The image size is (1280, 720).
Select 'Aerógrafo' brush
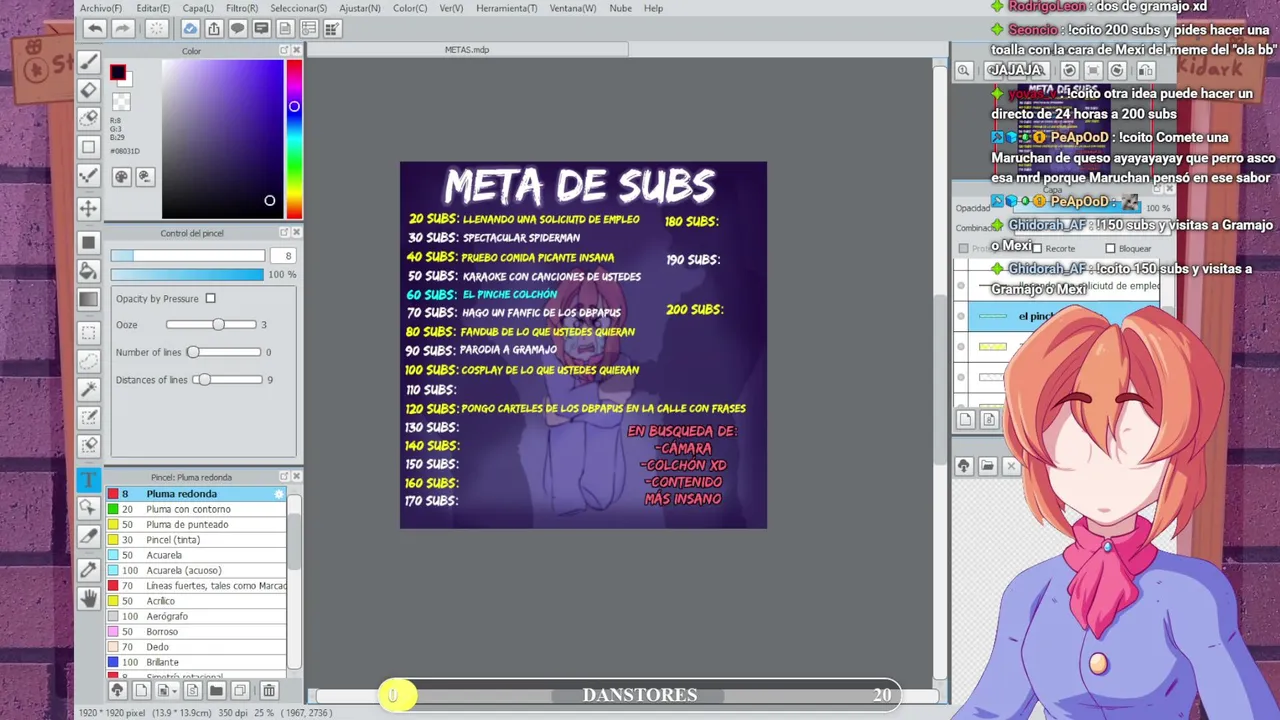196,616
